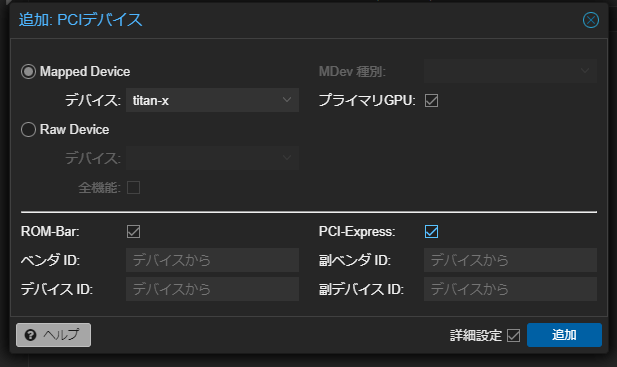Click the ROM-Bar label

pos(50,232)
